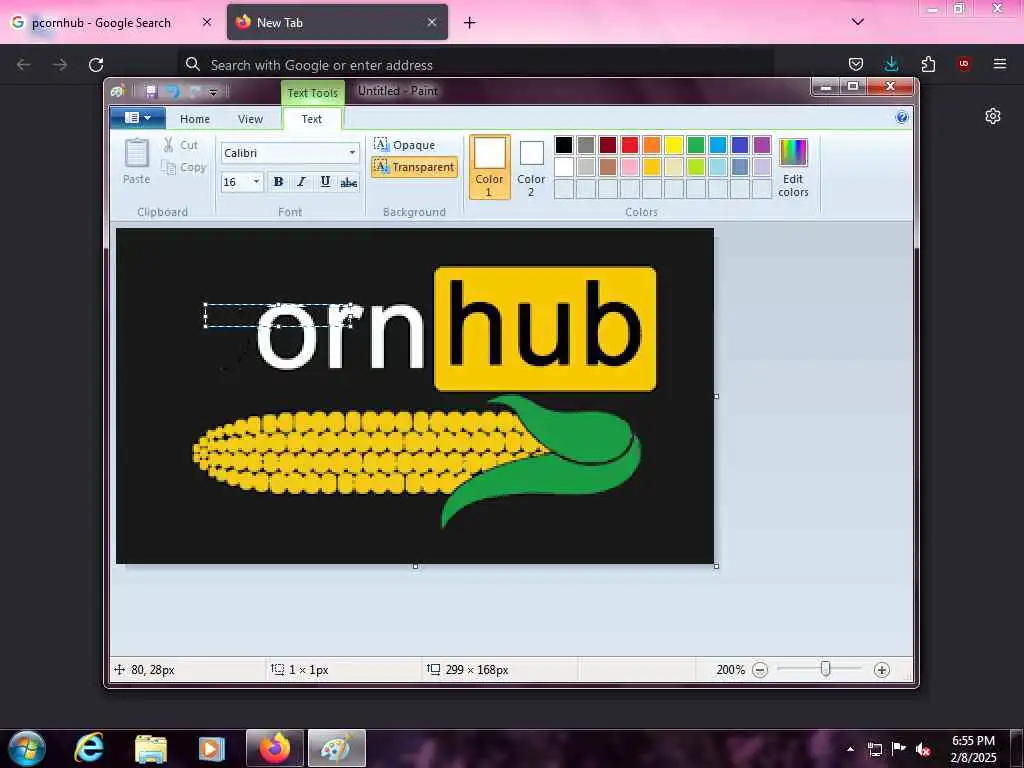Switch to the Home ribbon tab
The height and width of the screenshot is (768, 1024).
(x=195, y=119)
